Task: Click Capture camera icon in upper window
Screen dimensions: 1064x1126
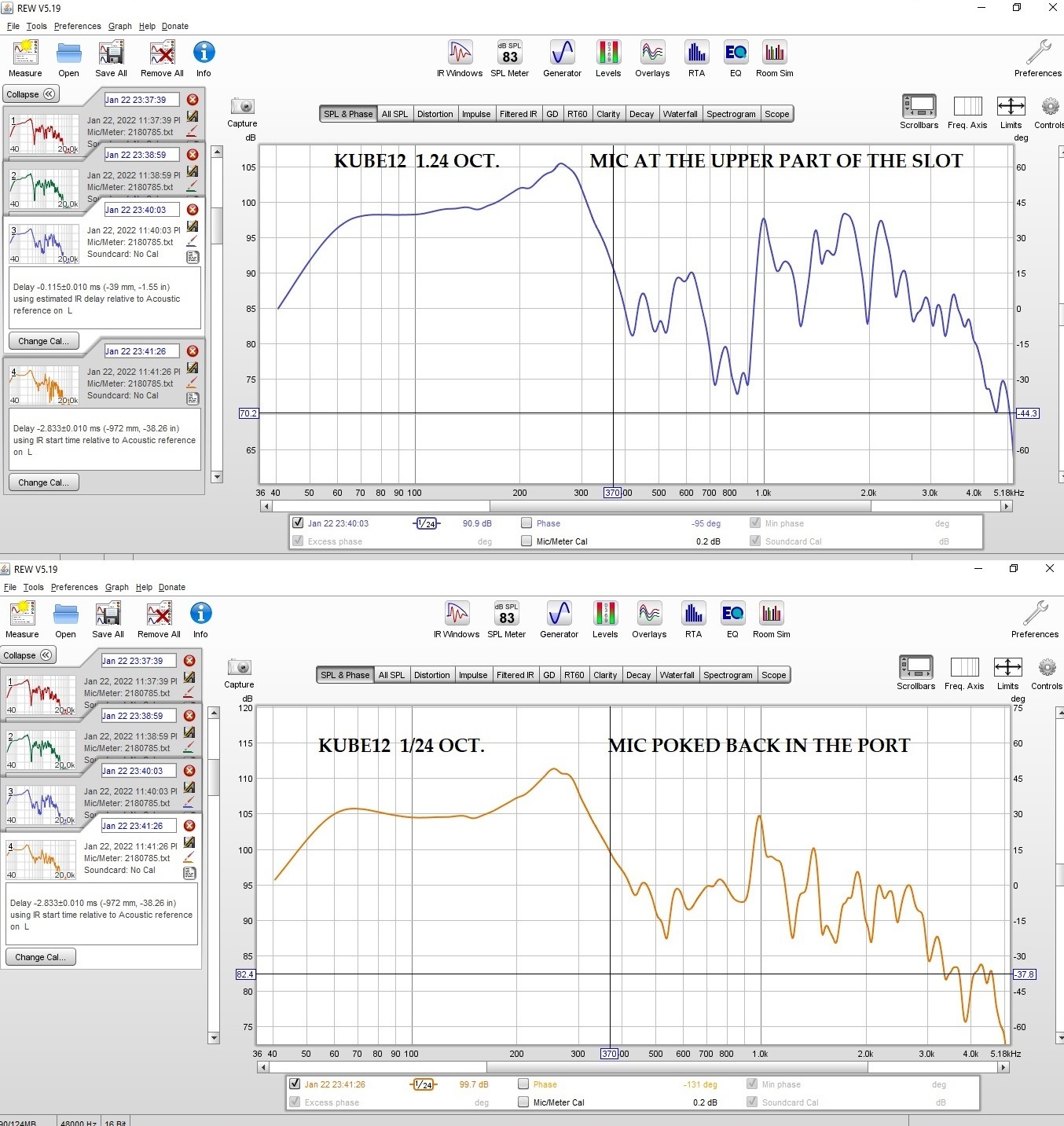Action: coord(242,106)
